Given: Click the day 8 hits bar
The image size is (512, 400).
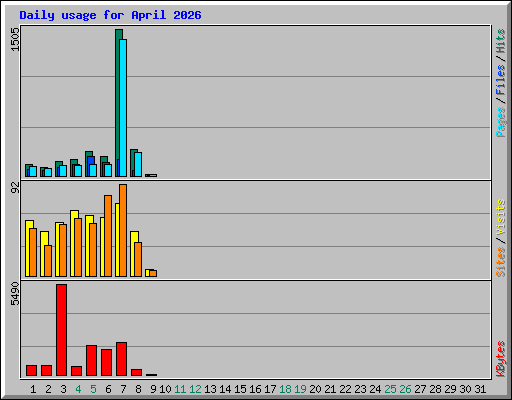Looking at the screenshot, I should (133, 163).
